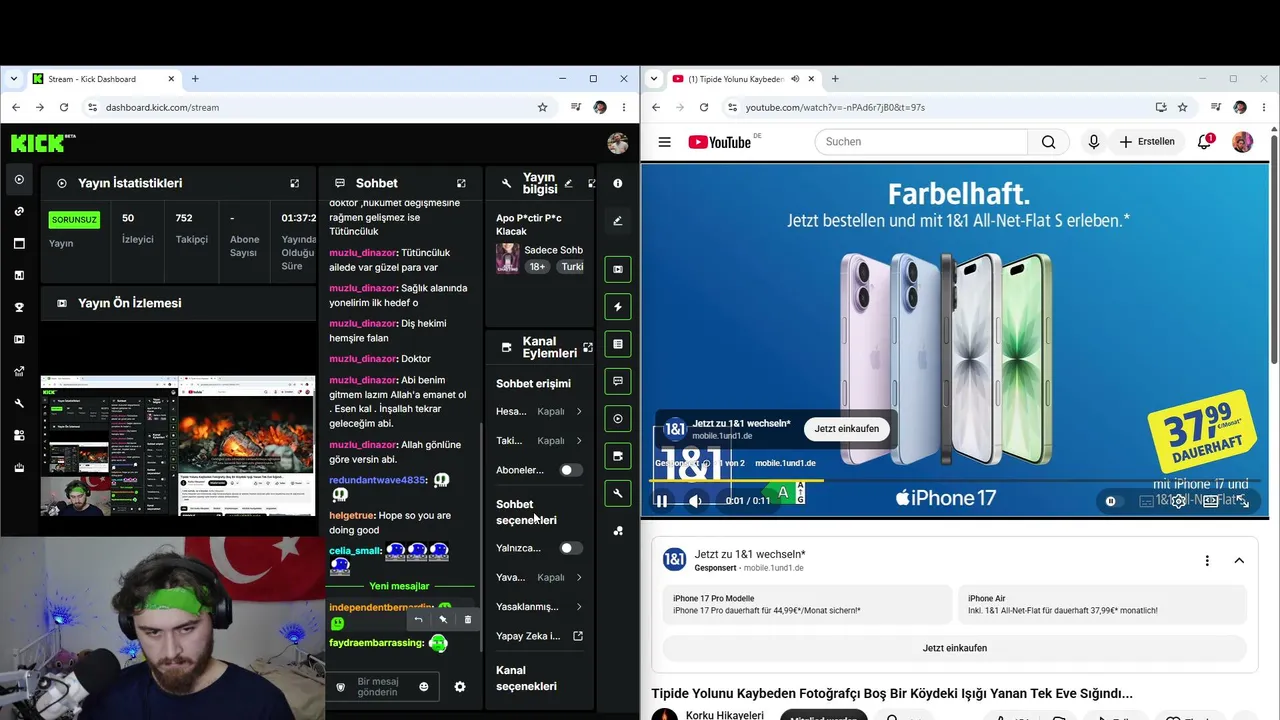1280x720 pixels.
Task: Open the wrench icon in Kick's left sidebar
Action: click(x=19, y=403)
